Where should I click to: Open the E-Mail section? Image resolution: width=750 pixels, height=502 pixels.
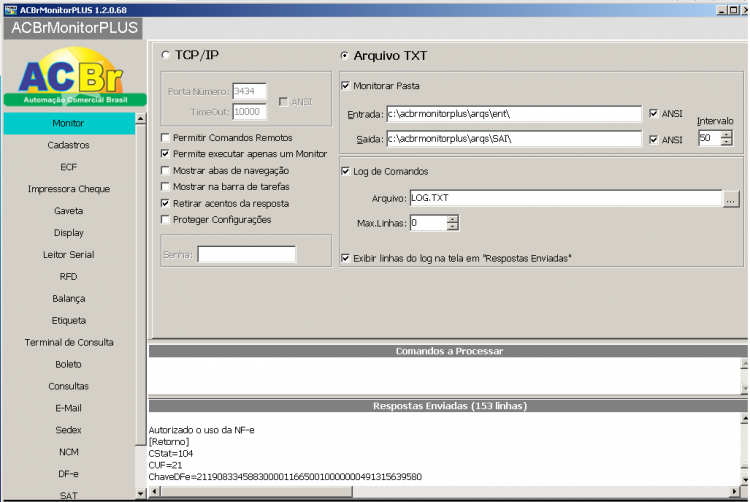tap(69, 408)
